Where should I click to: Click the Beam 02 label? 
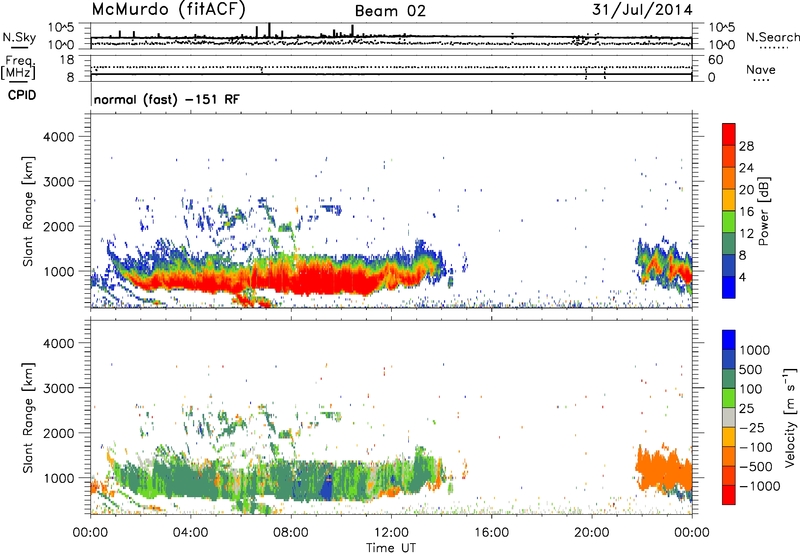pyautogui.click(x=390, y=11)
